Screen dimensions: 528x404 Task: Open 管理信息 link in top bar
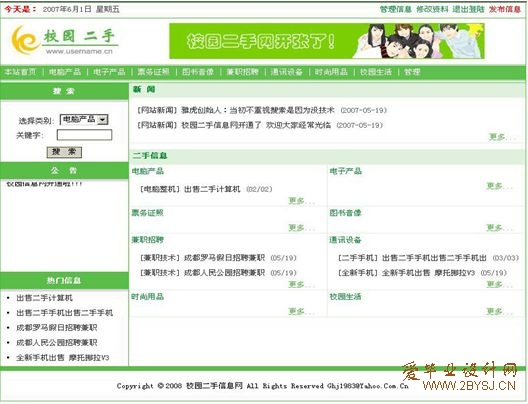[396, 9]
